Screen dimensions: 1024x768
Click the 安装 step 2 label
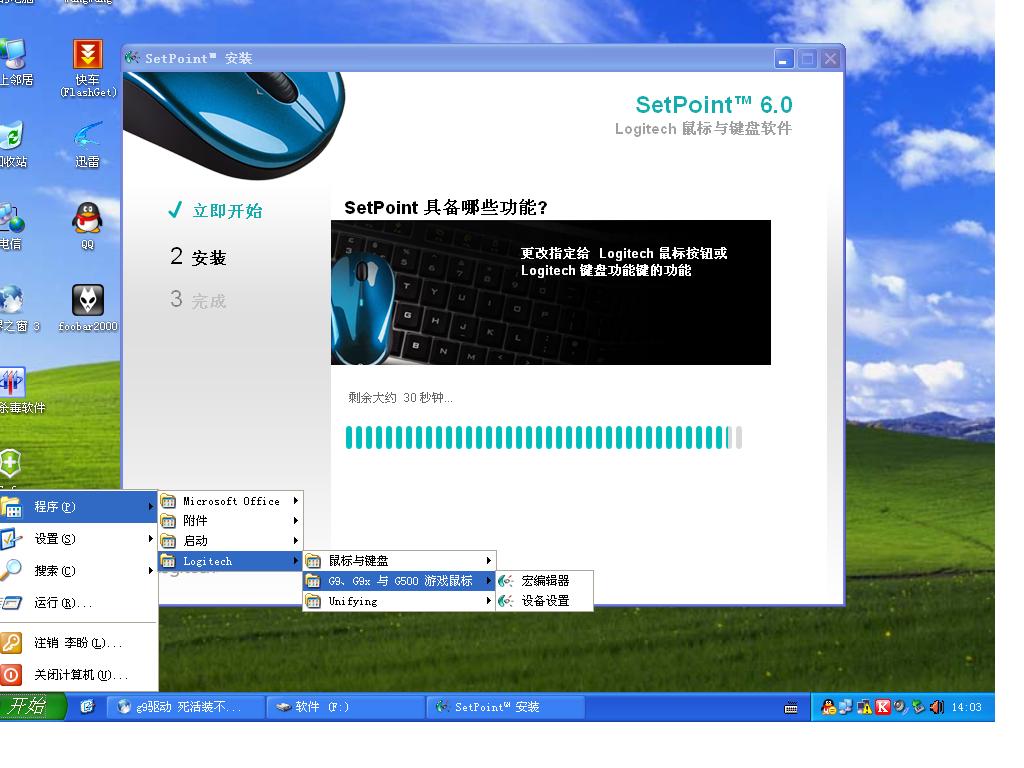coord(209,257)
